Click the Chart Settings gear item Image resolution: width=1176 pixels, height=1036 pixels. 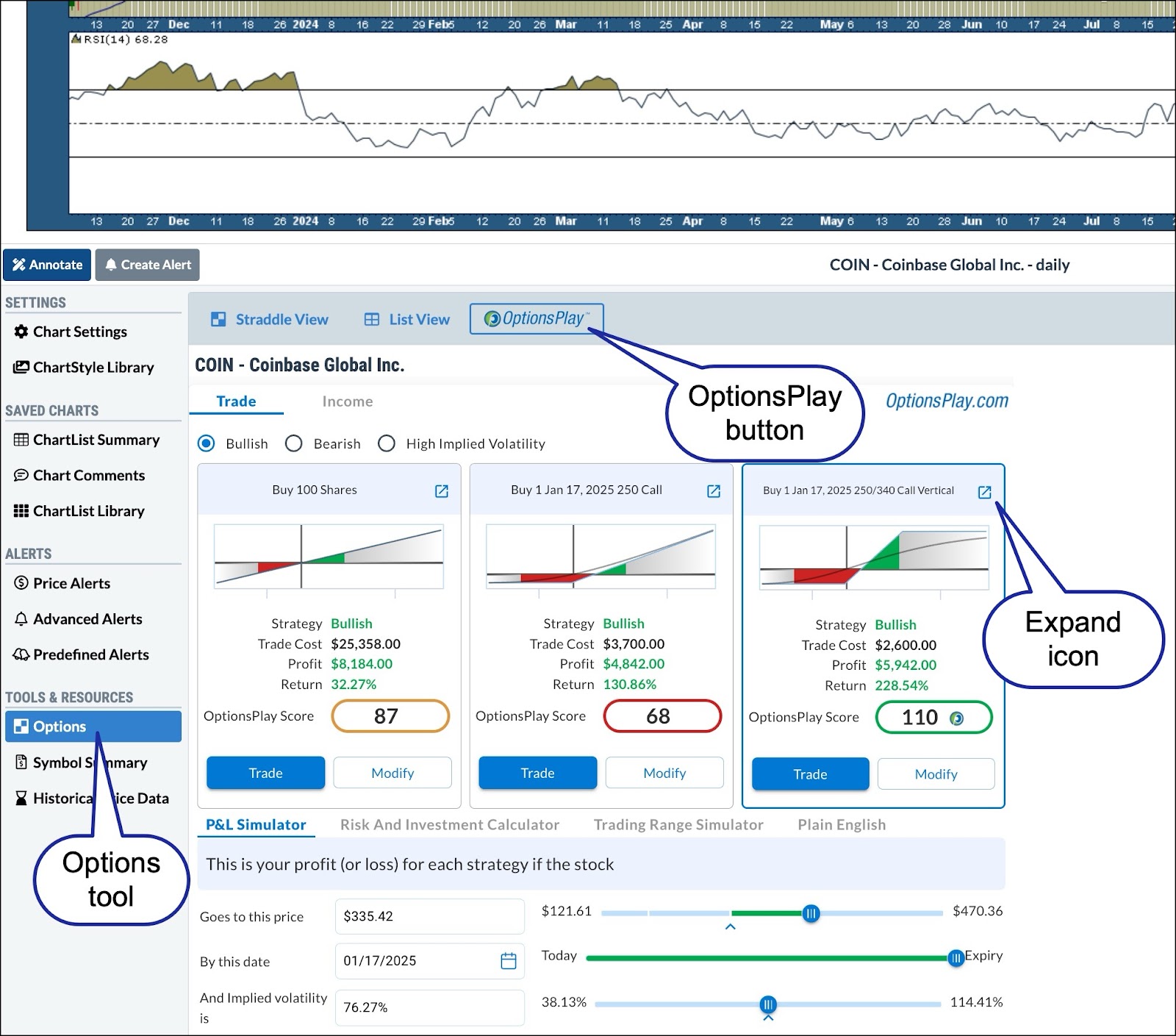coord(71,332)
